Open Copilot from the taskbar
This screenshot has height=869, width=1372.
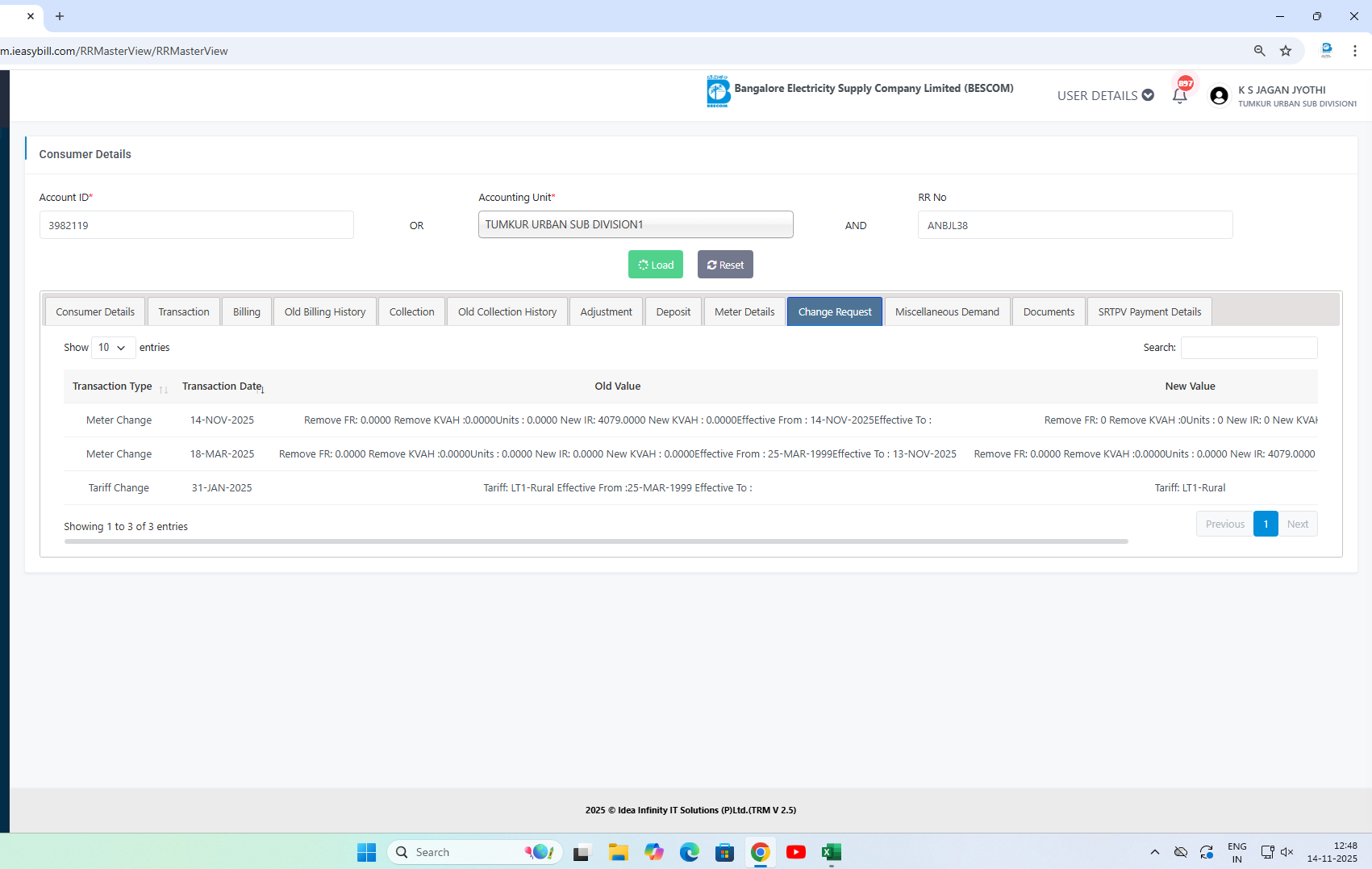pyautogui.click(x=654, y=852)
